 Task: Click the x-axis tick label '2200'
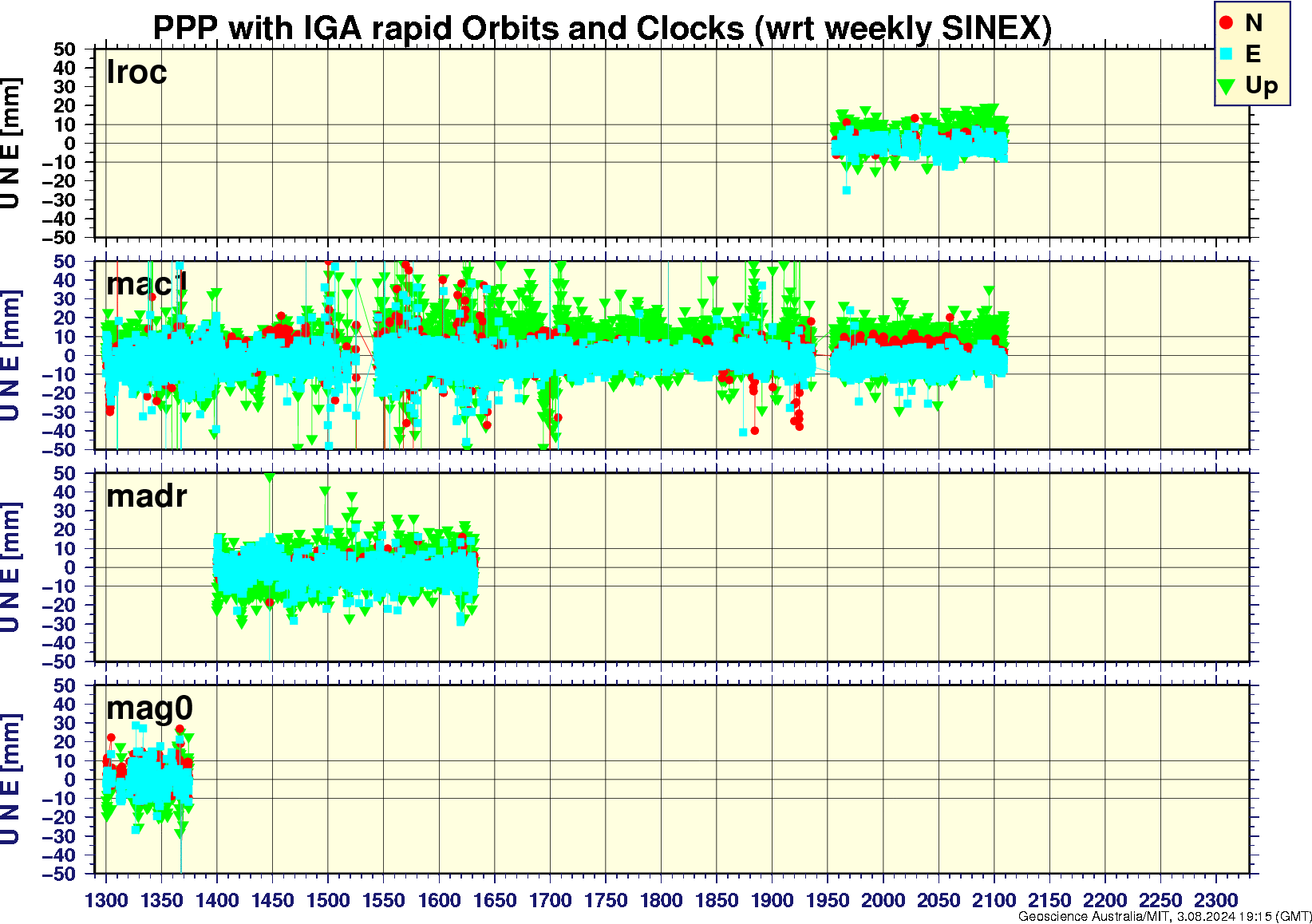(x=1105, y=900)
